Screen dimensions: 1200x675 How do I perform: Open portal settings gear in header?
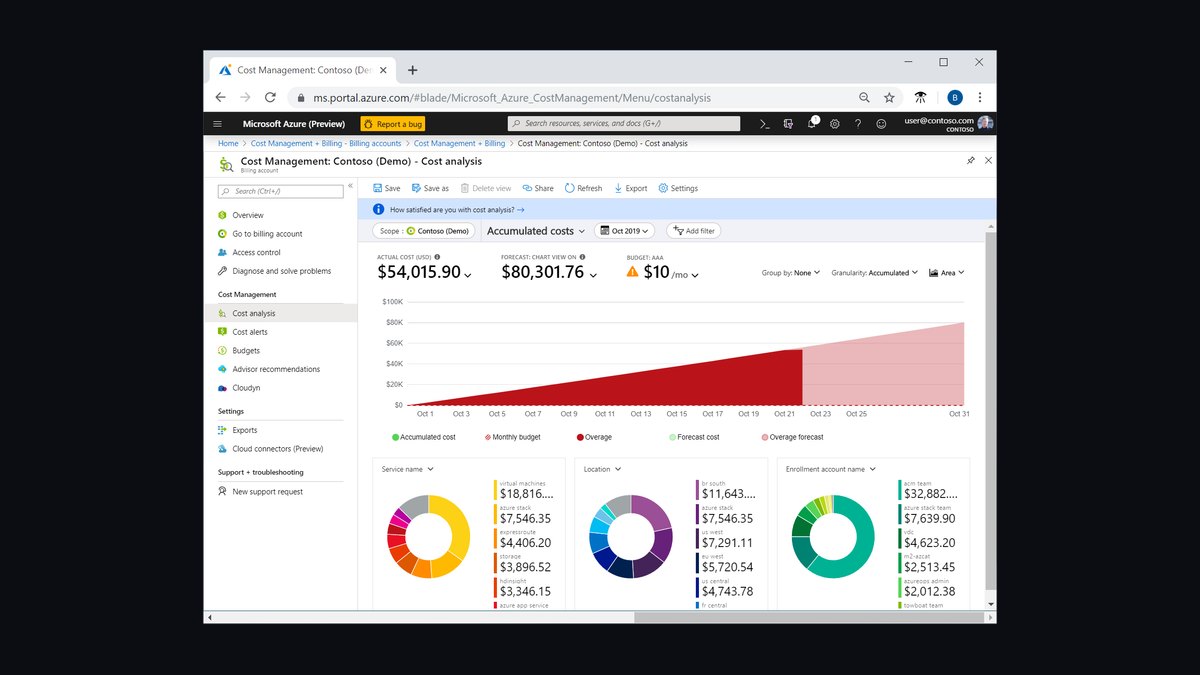tap(835, 124)
